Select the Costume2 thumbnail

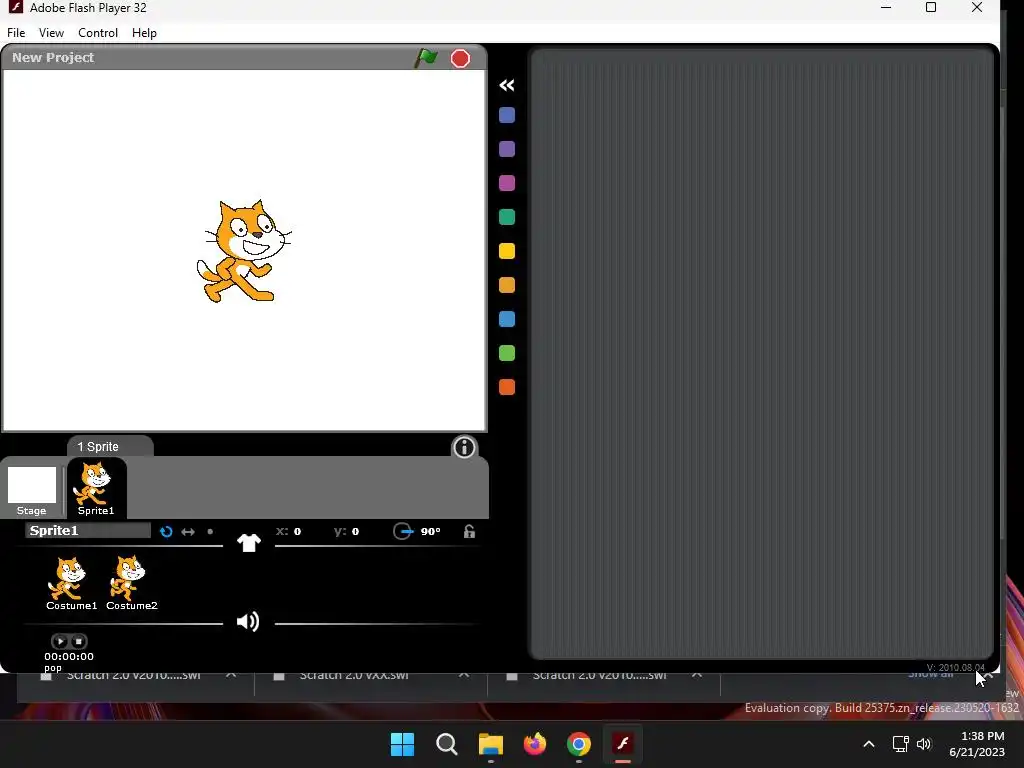[131, 583]
